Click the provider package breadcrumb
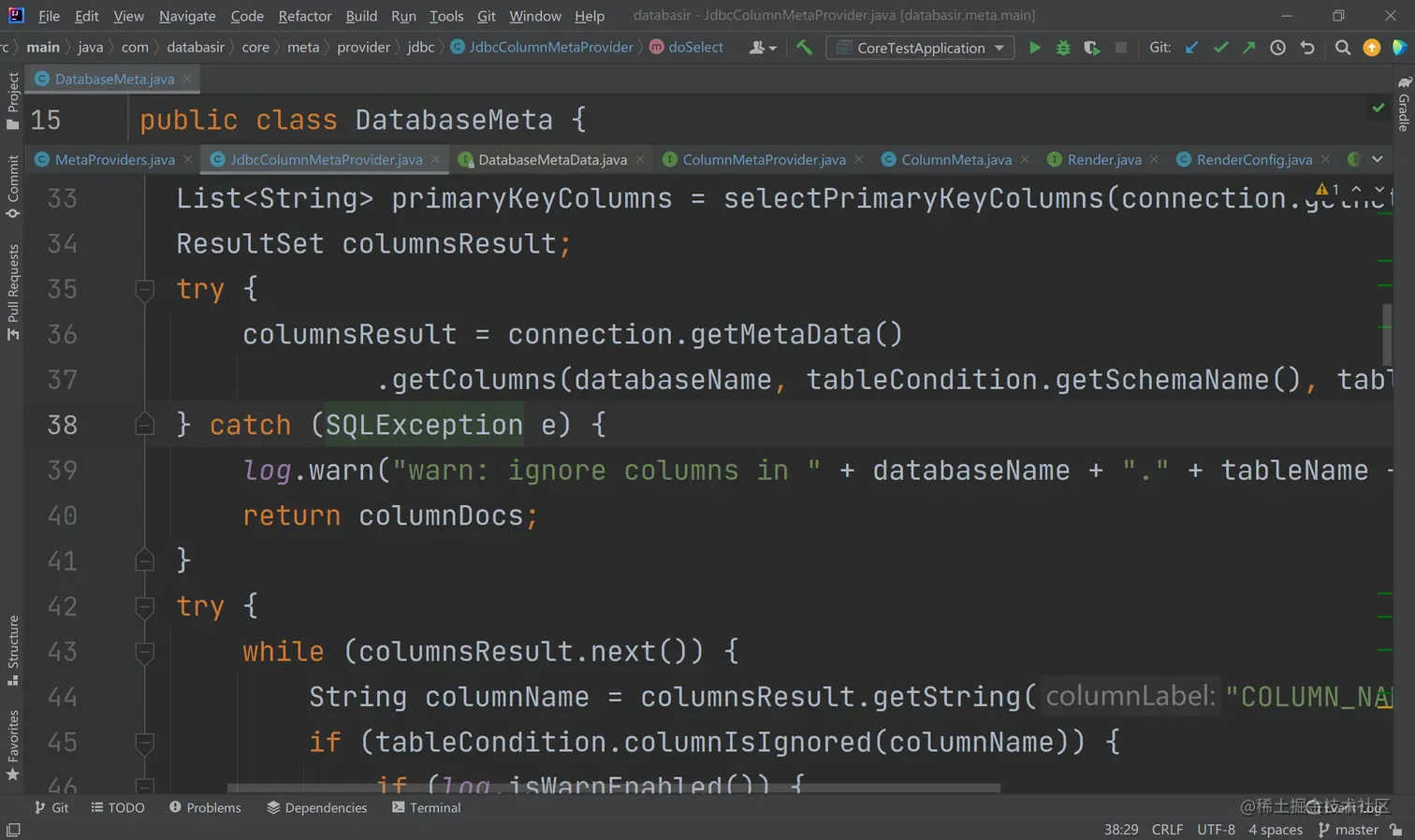The height and width of the screenshot is (840, 1415). tap(363, 47)
